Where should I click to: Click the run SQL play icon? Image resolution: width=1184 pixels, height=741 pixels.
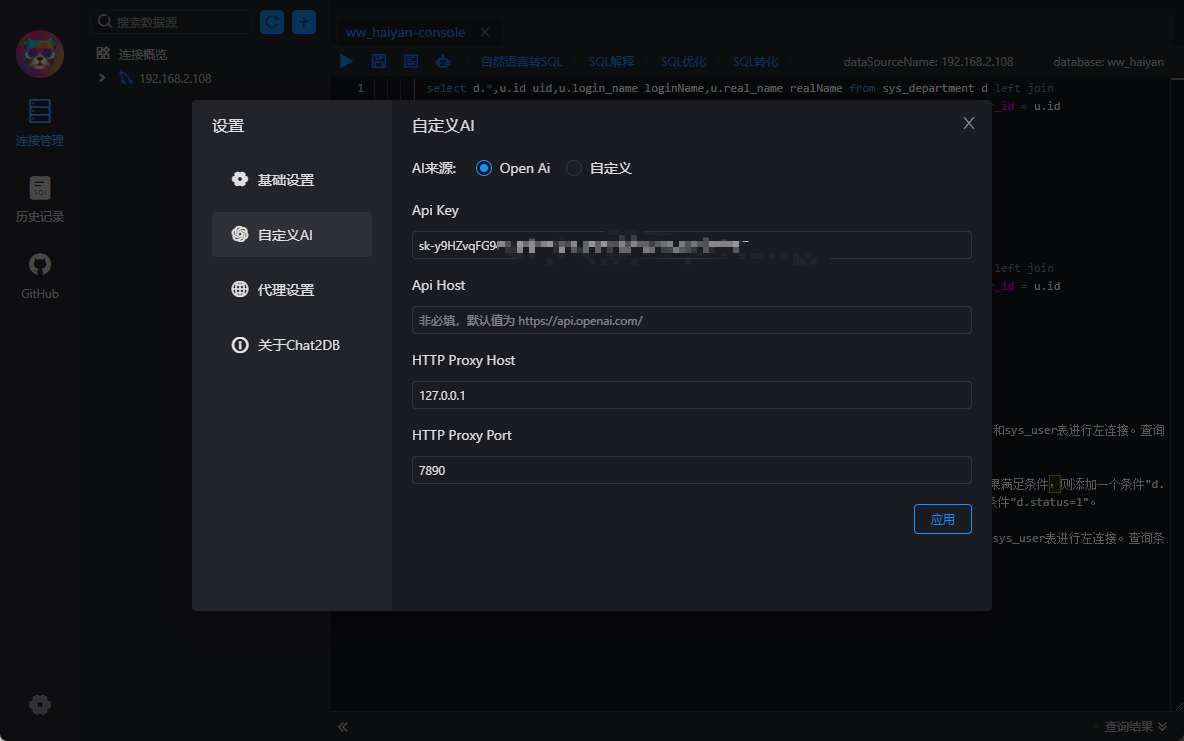pos(346,61)
